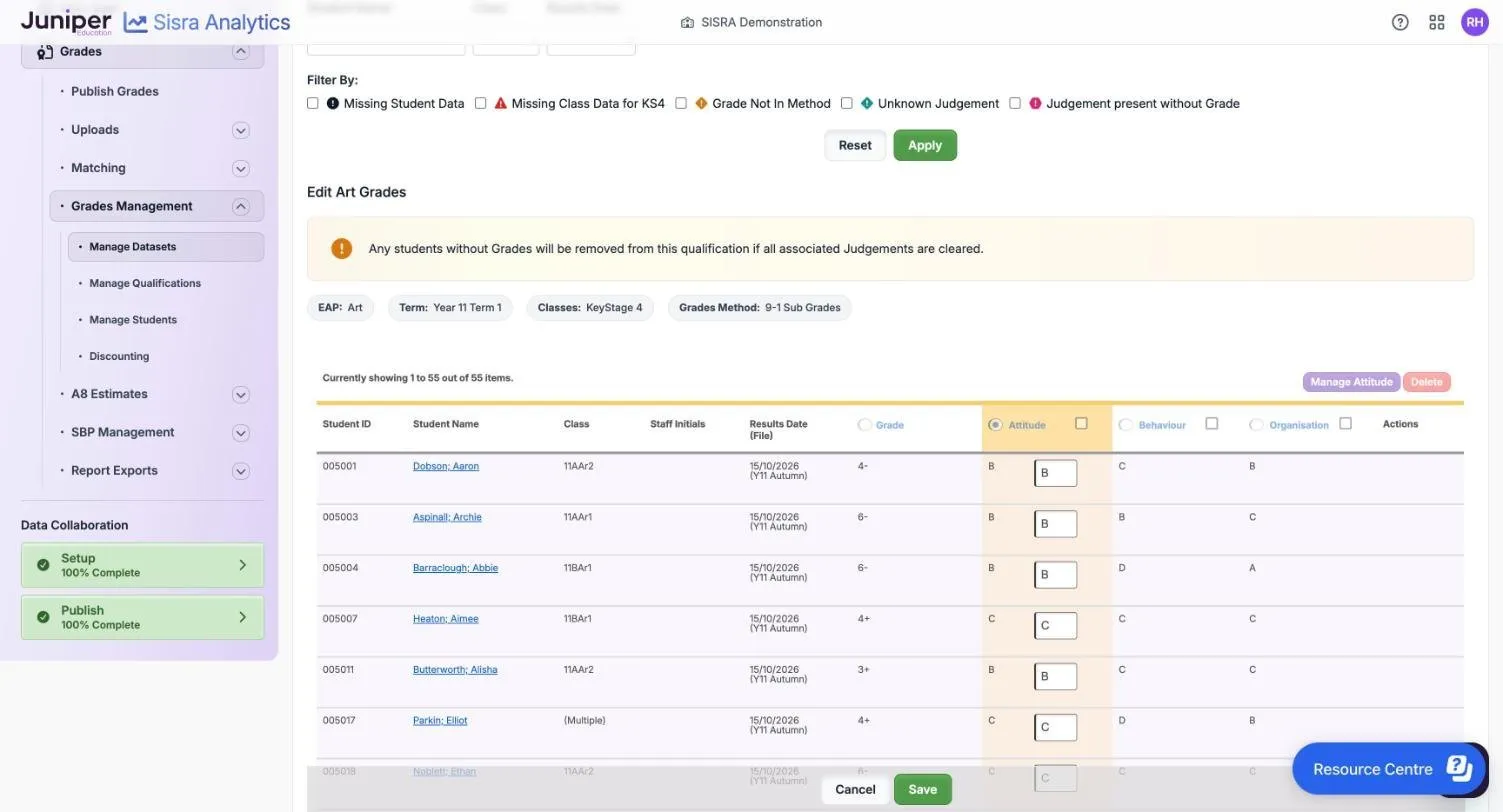Collapse the Grades Management section
The image size is (1503, 812).
click(x=240, y=206)
